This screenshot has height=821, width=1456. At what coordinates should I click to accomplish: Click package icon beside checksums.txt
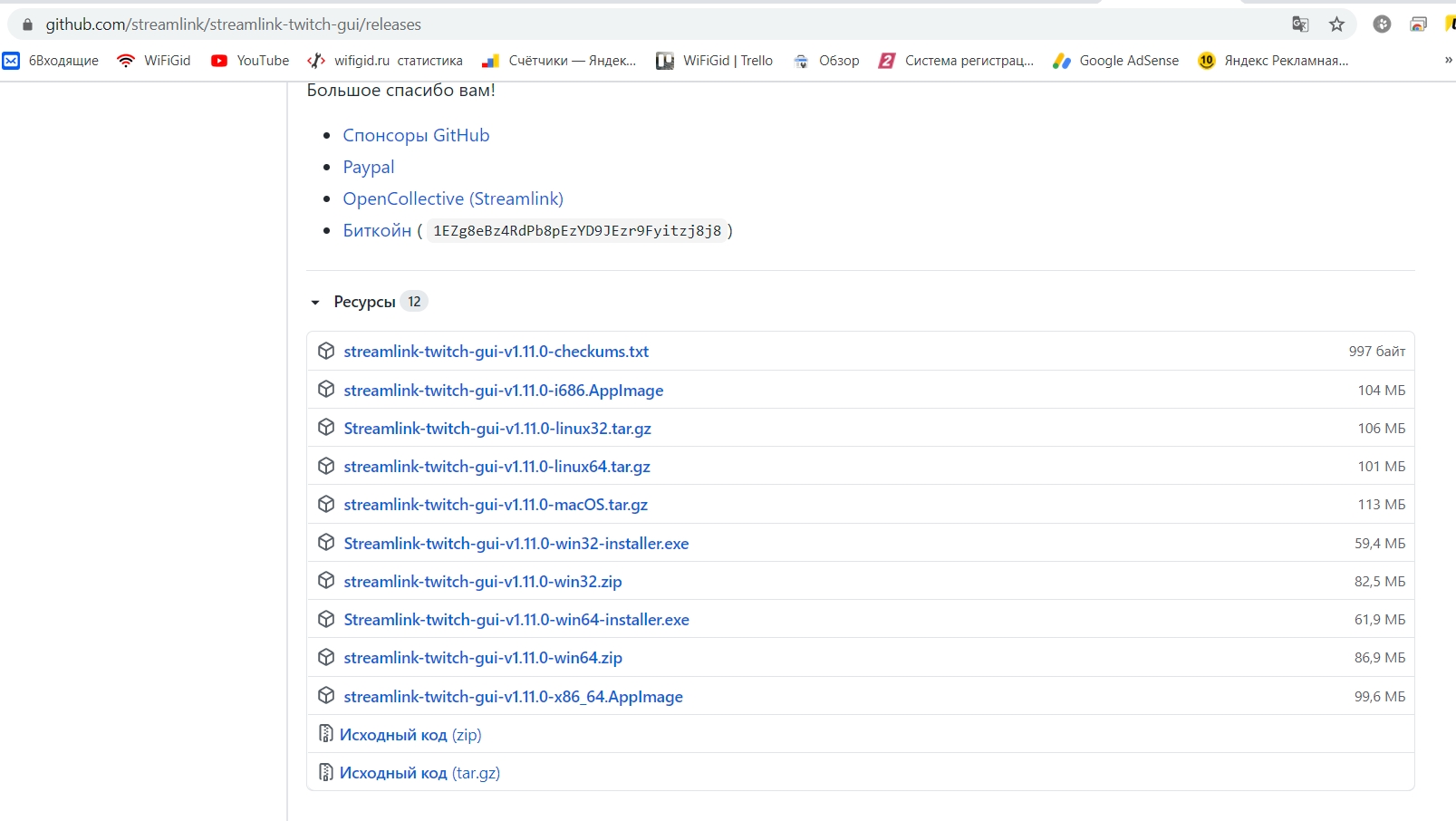coord(326,351)
